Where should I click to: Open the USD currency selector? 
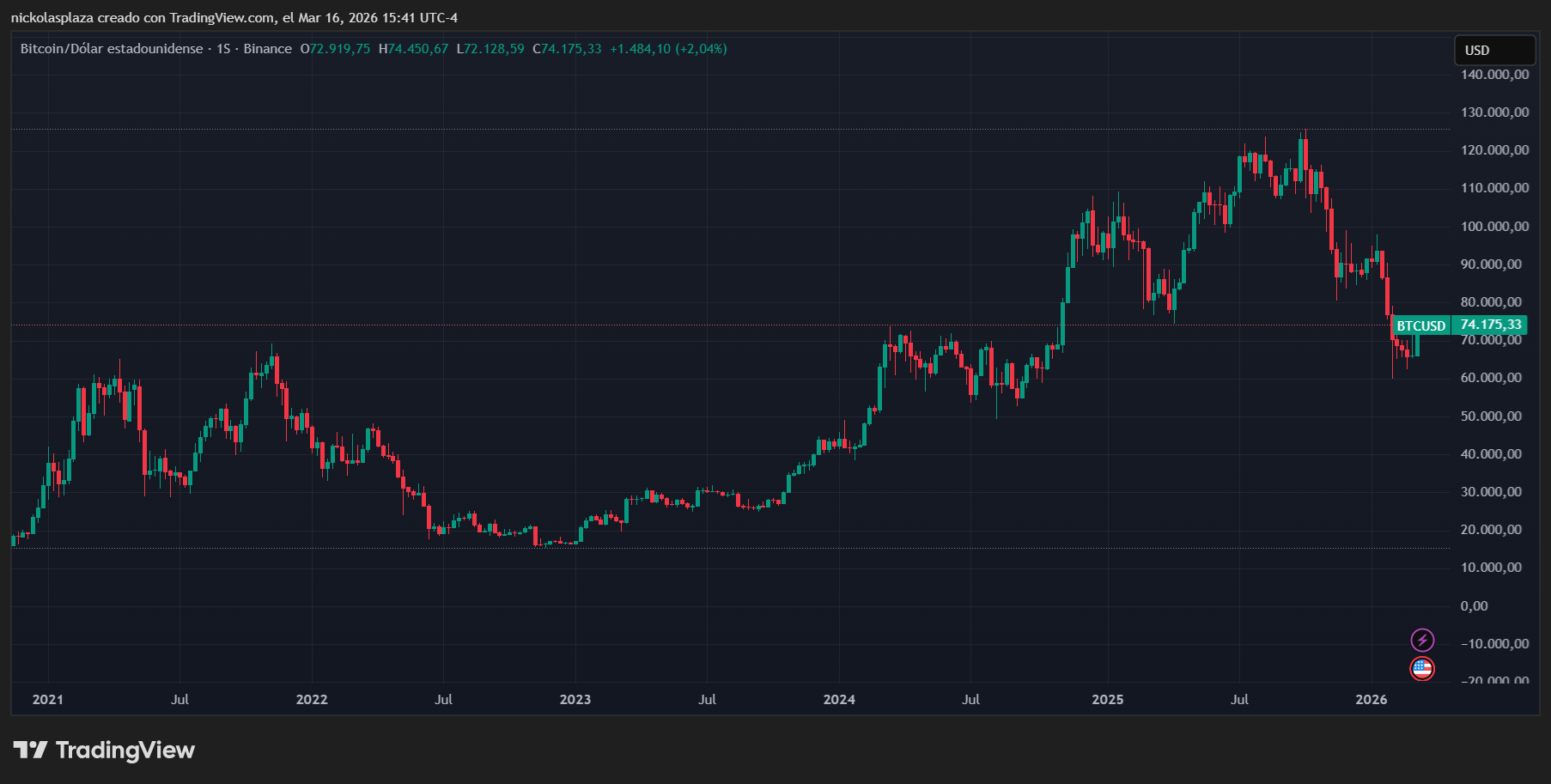pos(1493,50)
